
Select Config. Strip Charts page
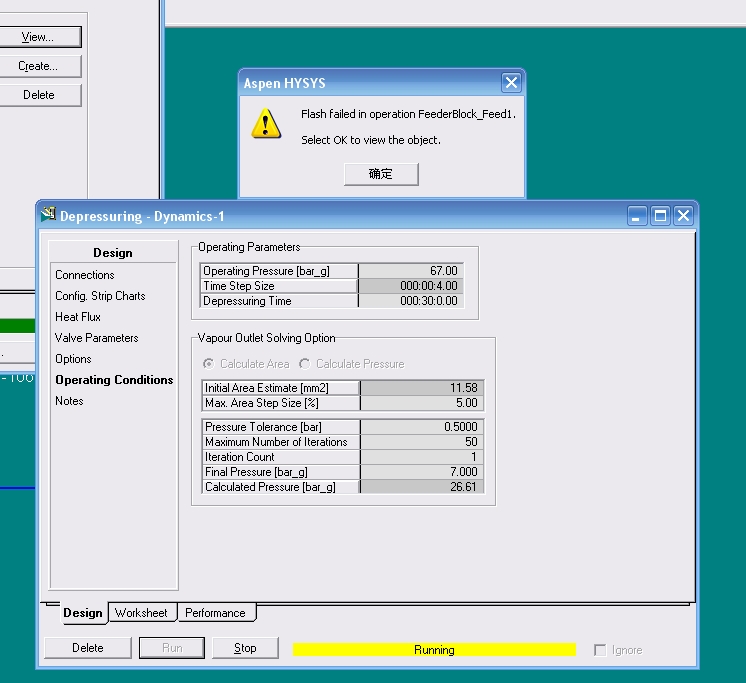pos(100,296)
